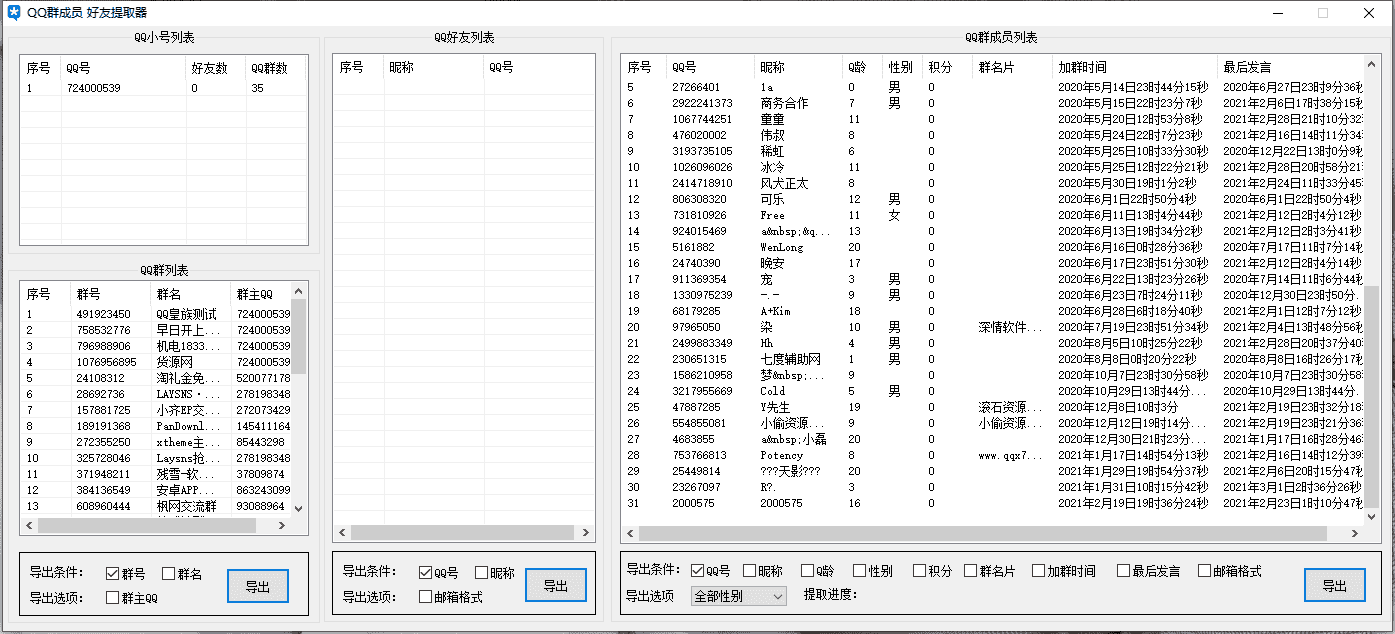
Task: Select member Potency row
Action: (x=993, y=455)
